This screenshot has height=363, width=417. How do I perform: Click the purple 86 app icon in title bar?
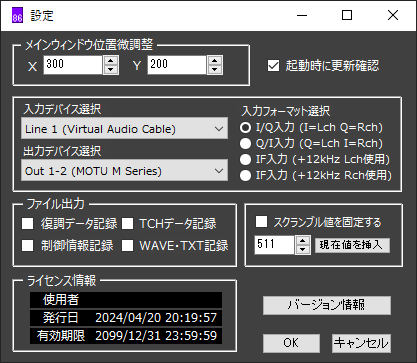tap(17, 16)
